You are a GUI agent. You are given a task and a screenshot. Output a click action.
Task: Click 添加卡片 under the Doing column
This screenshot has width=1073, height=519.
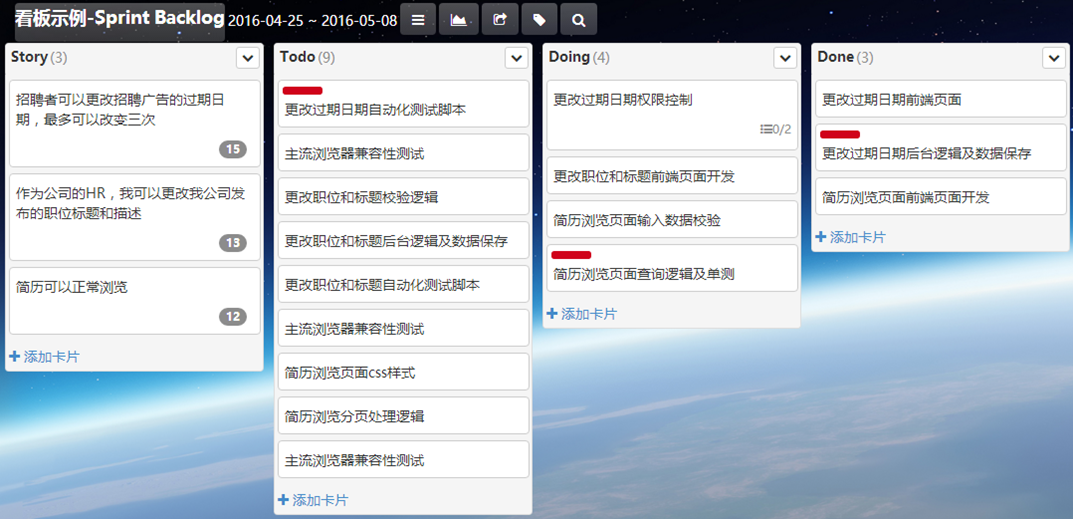(x=582, y=314)
